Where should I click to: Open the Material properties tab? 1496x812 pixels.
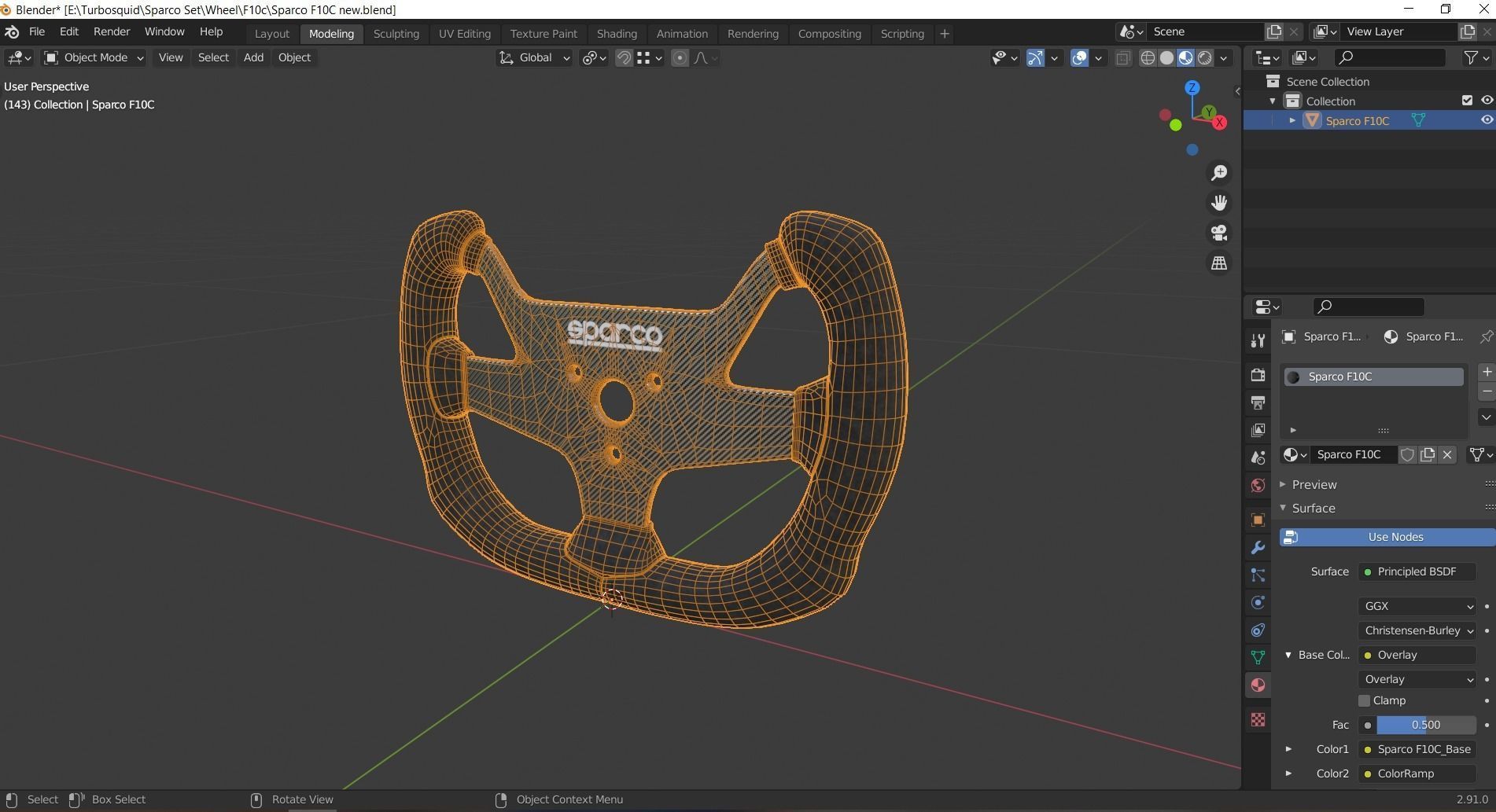click(x=1258, y=685)
